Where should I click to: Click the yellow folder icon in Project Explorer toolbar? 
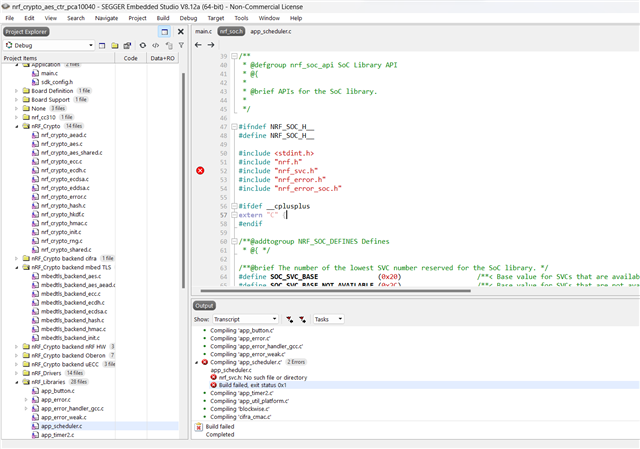[x=115, y=45]
